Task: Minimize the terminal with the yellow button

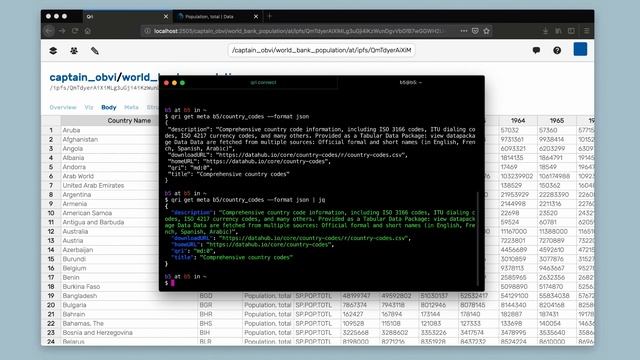Action: tap(174, 83)
